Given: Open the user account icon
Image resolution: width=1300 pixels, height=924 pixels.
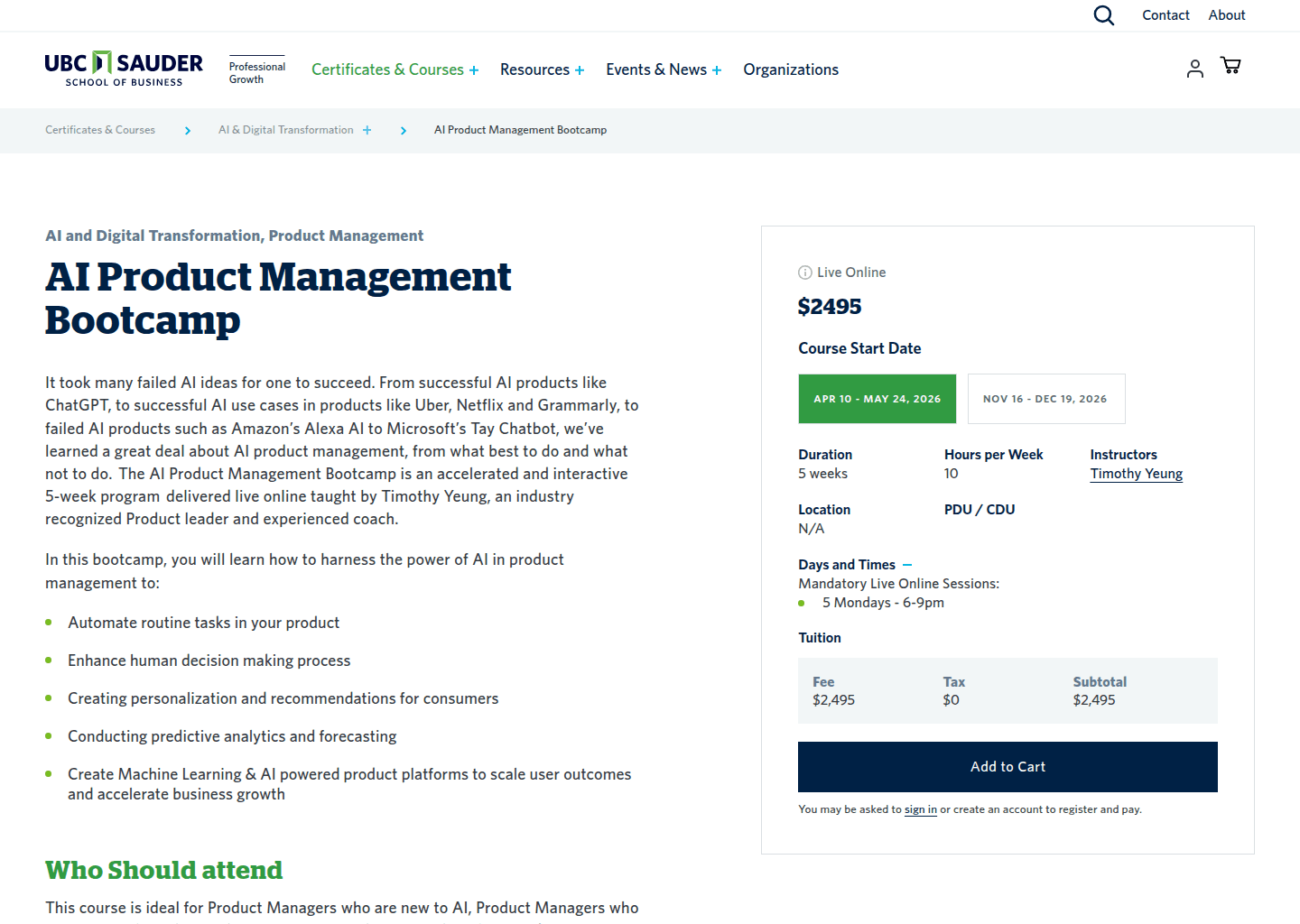Looking at the screenshot, I should (1194, 69).
